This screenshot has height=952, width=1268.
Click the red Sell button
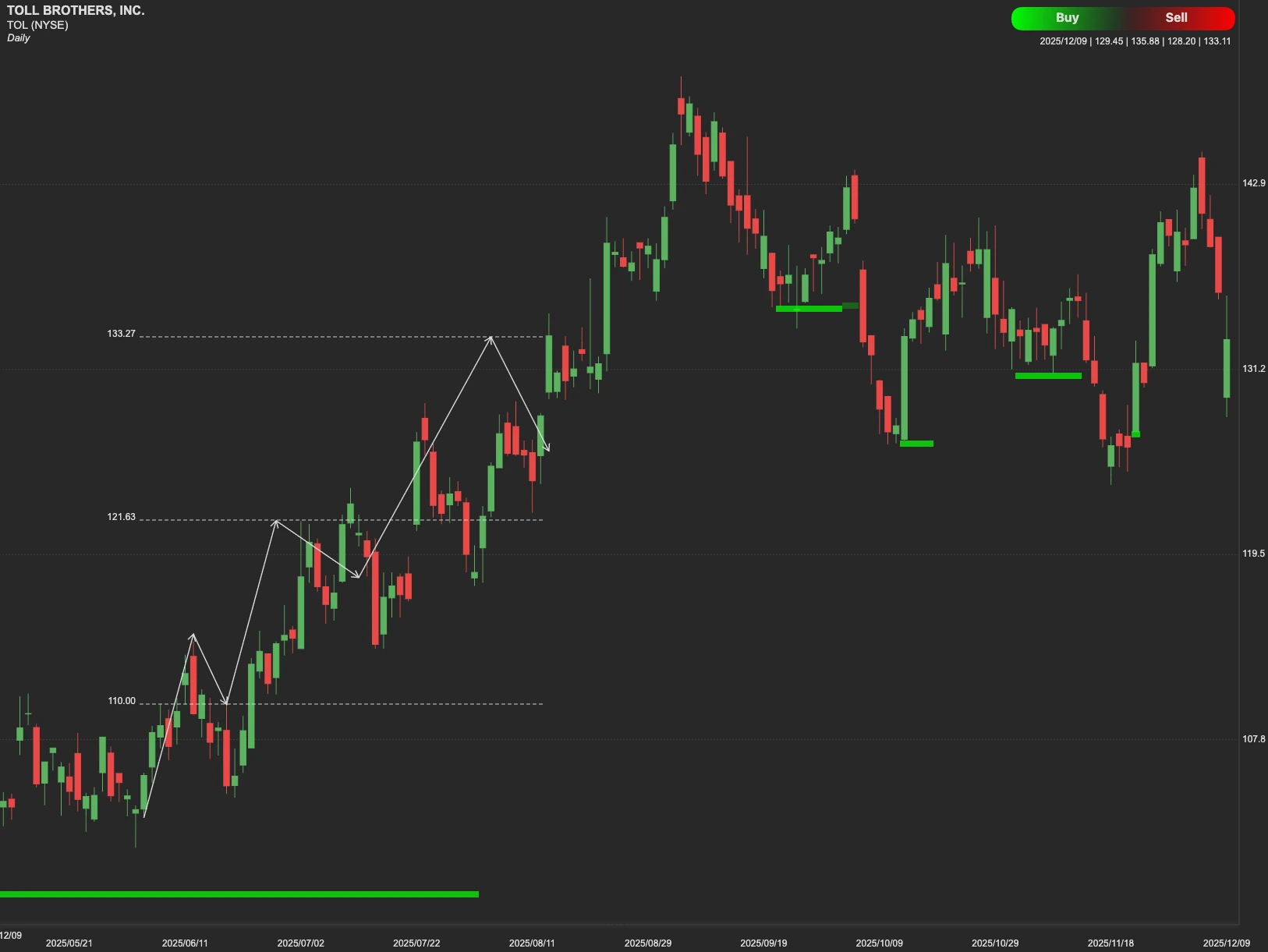1177,18
